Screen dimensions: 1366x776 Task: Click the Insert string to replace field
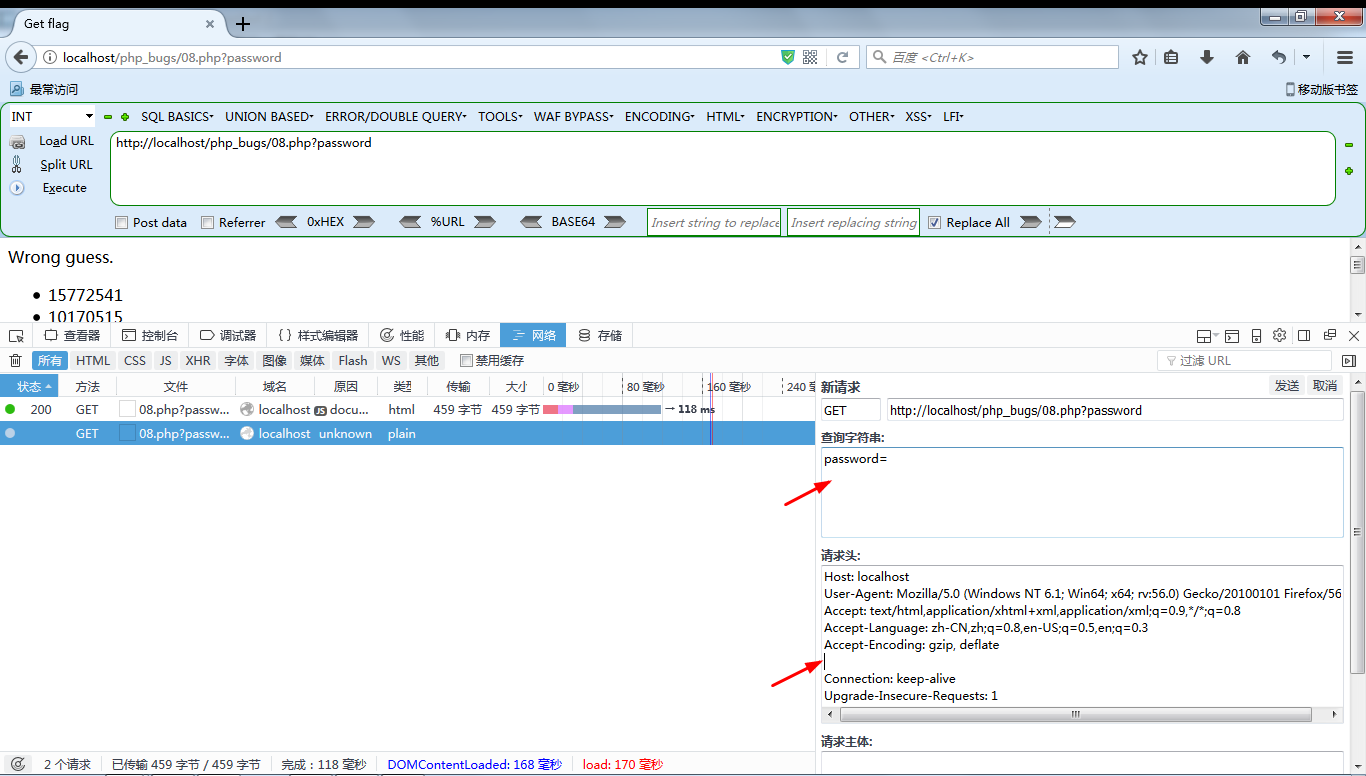pyautogui.click(x=714, y=222)
